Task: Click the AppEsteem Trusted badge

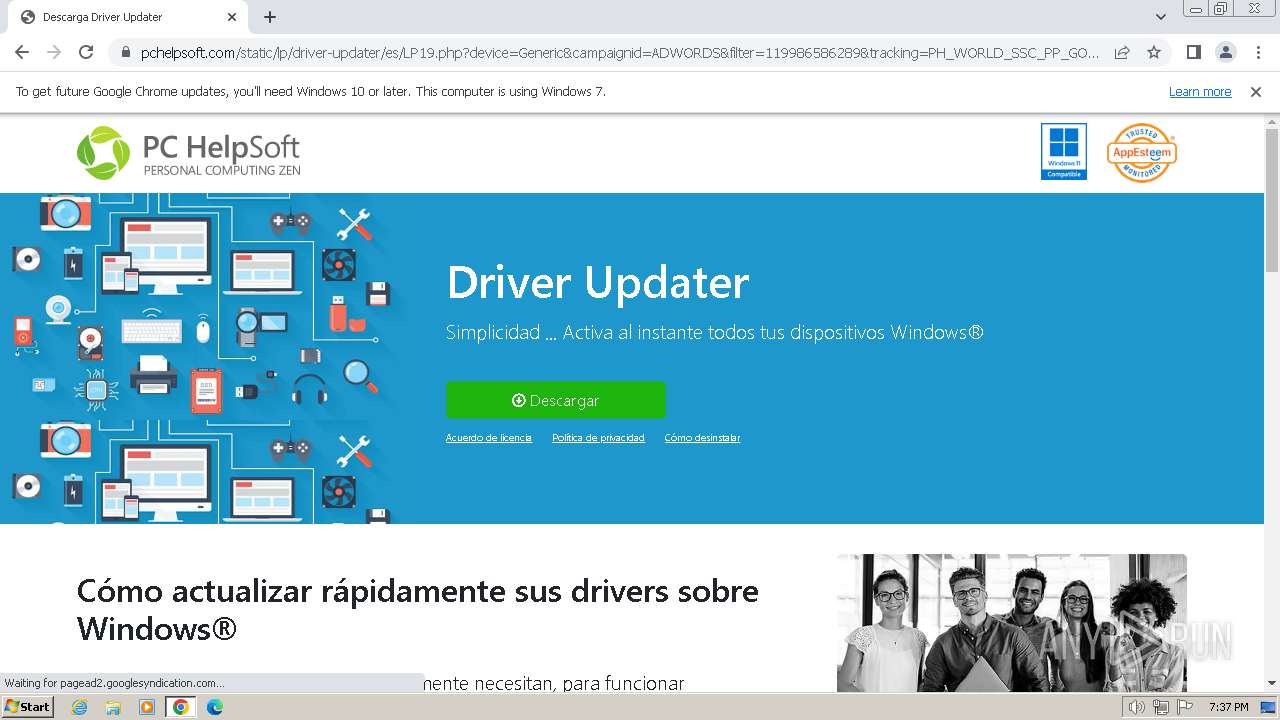Action: click(x=1141, y=153)
